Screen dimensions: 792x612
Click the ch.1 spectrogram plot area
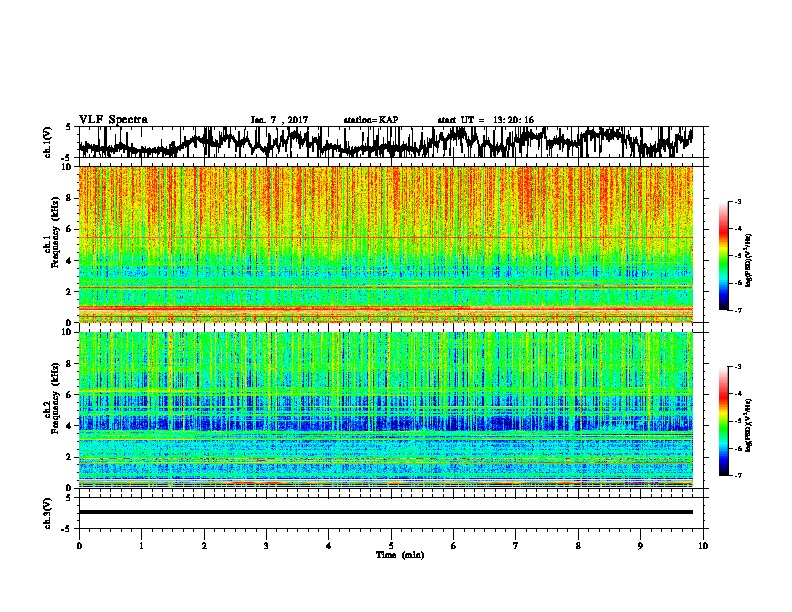click(x=386, y=244)
